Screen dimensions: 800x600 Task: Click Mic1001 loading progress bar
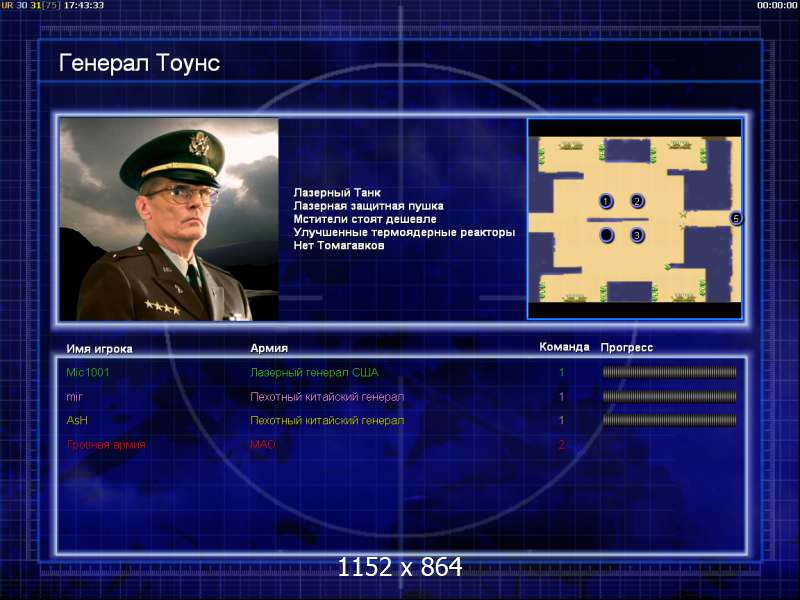pos(669,372)
